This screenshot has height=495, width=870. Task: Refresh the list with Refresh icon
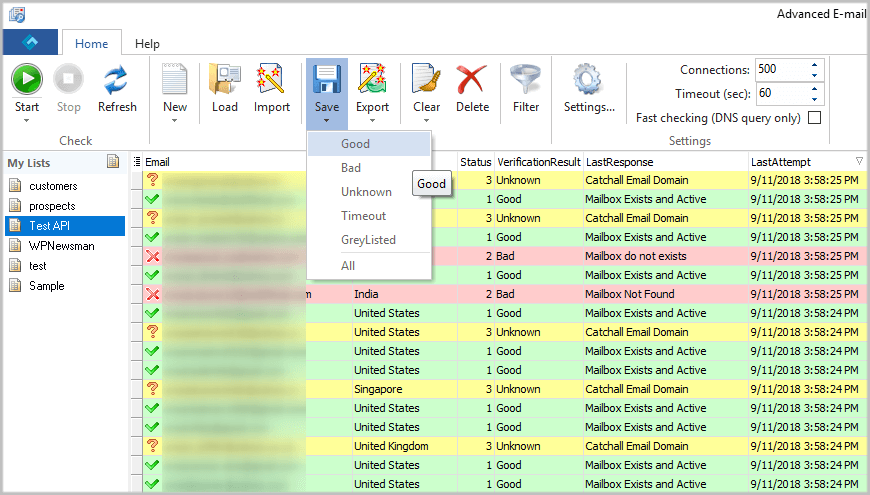117,79
